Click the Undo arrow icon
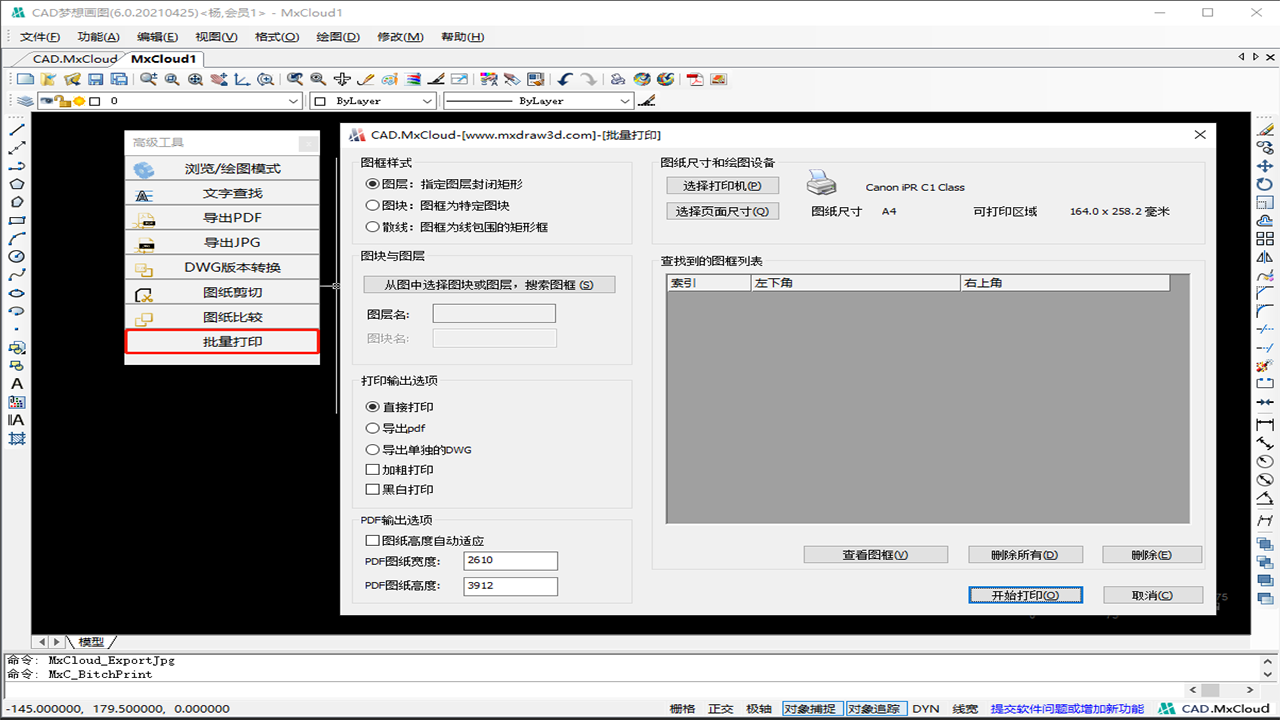Viewport: 1280px width, 720px height. (x=566, y=79)
